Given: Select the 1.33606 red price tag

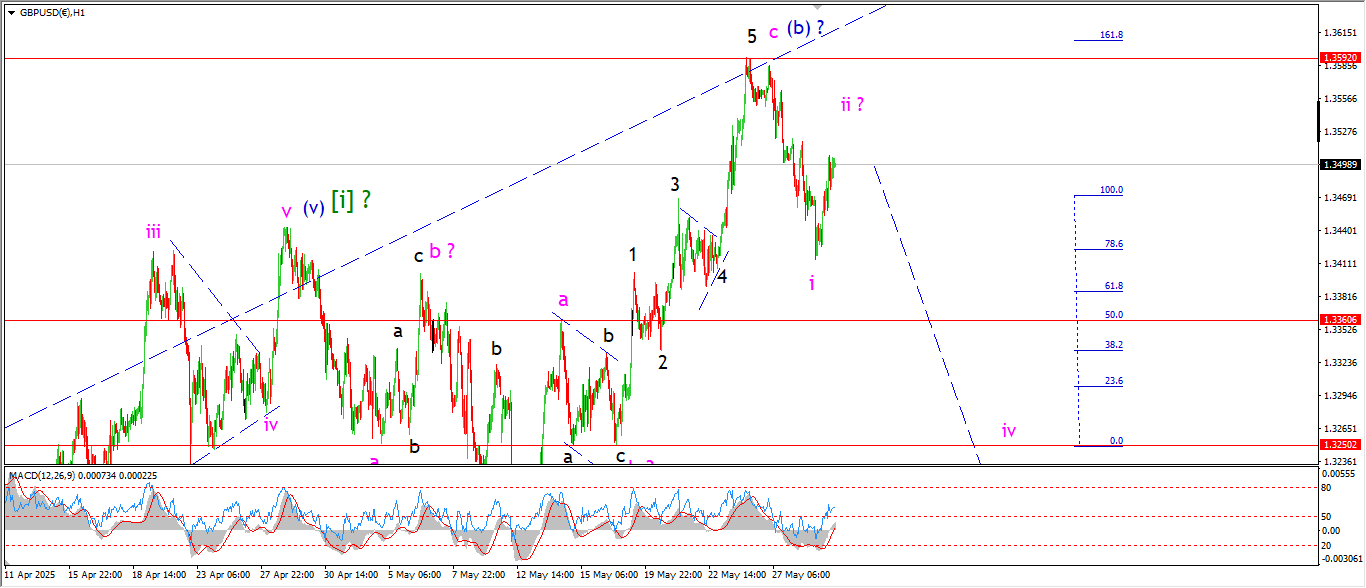Looking at the screenshot, I should point(1339,320).
